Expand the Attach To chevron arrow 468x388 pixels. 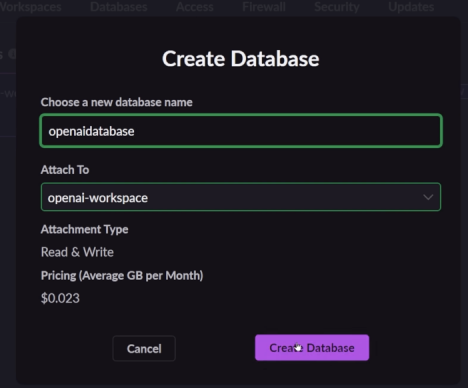(428, 197)
